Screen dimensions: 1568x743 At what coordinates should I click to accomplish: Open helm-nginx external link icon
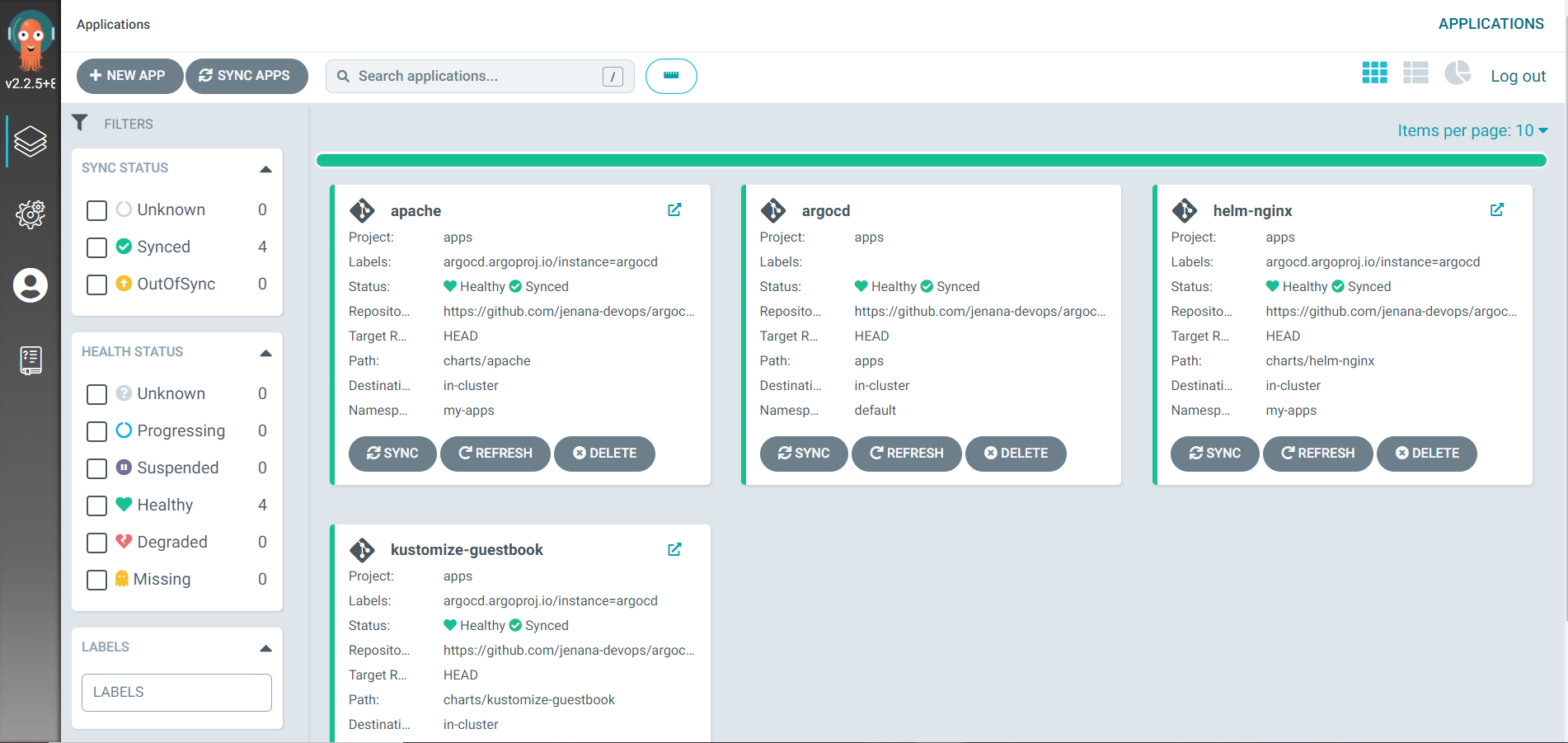pyautogui.click(x=1497, y=209)
